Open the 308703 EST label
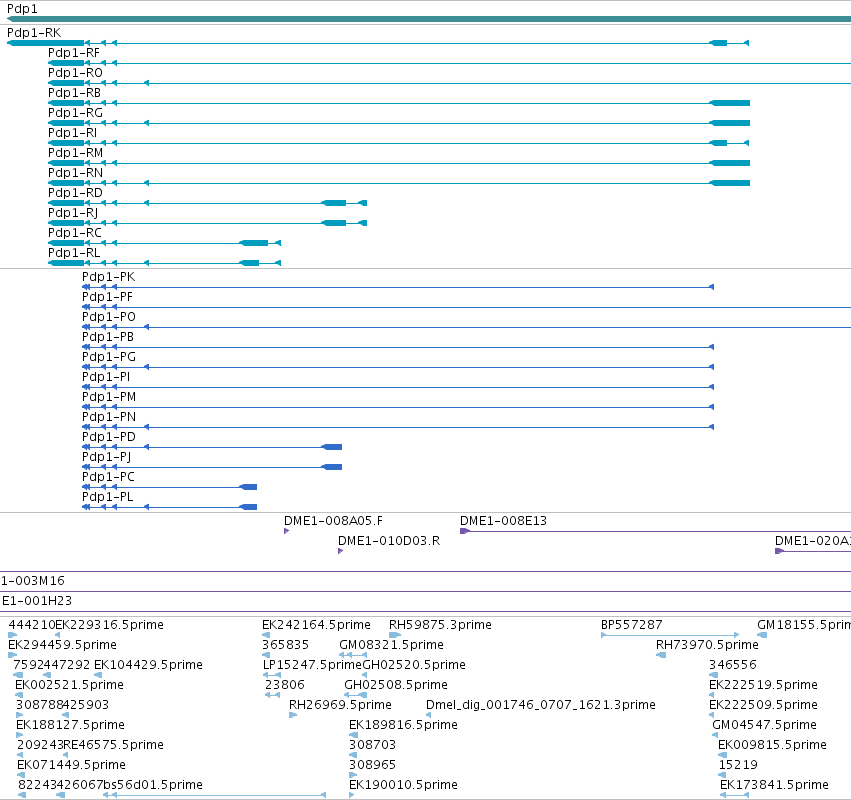 coord(372,745)
